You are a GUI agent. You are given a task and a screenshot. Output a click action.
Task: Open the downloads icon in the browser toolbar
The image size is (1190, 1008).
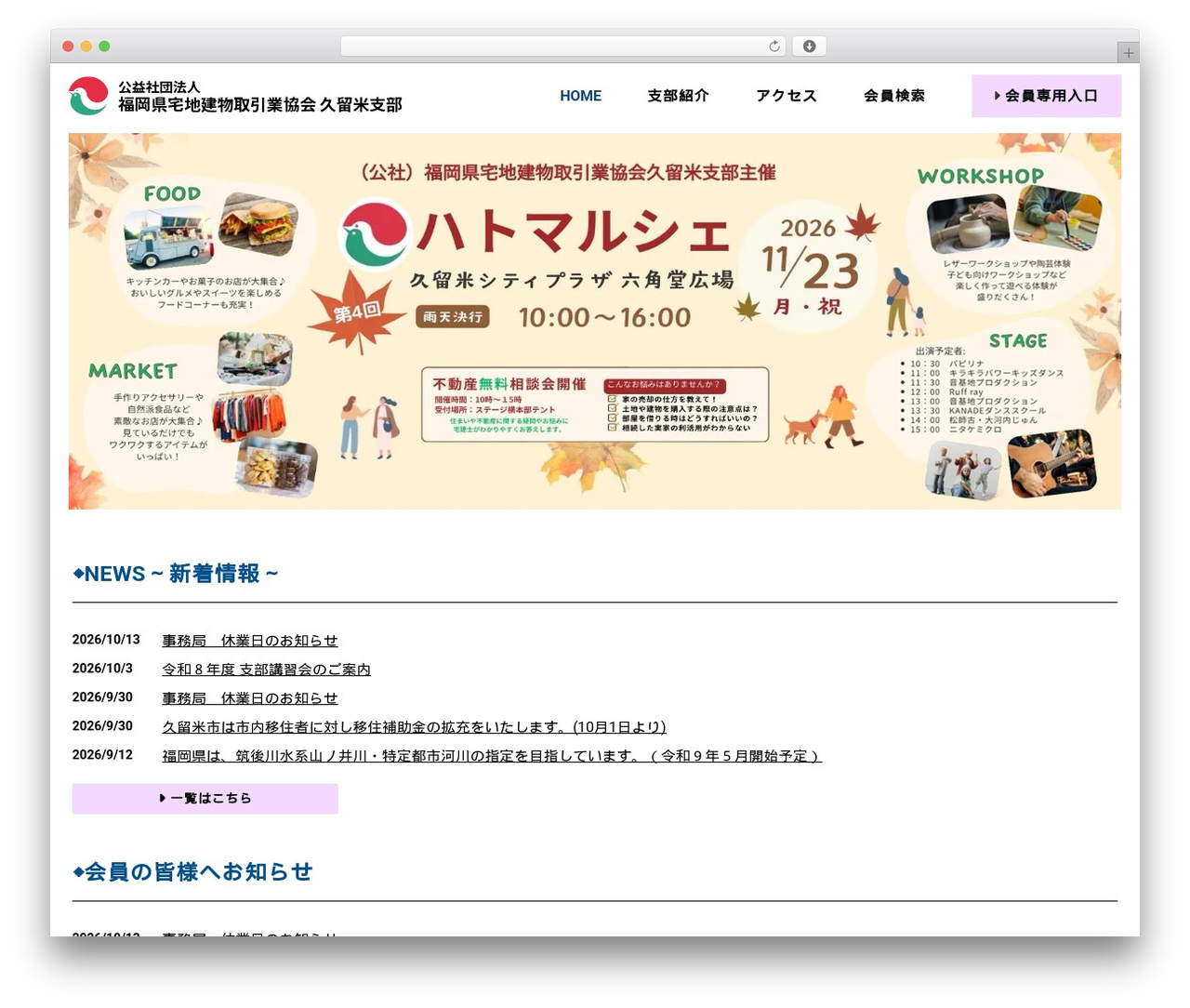coord(810,46)
